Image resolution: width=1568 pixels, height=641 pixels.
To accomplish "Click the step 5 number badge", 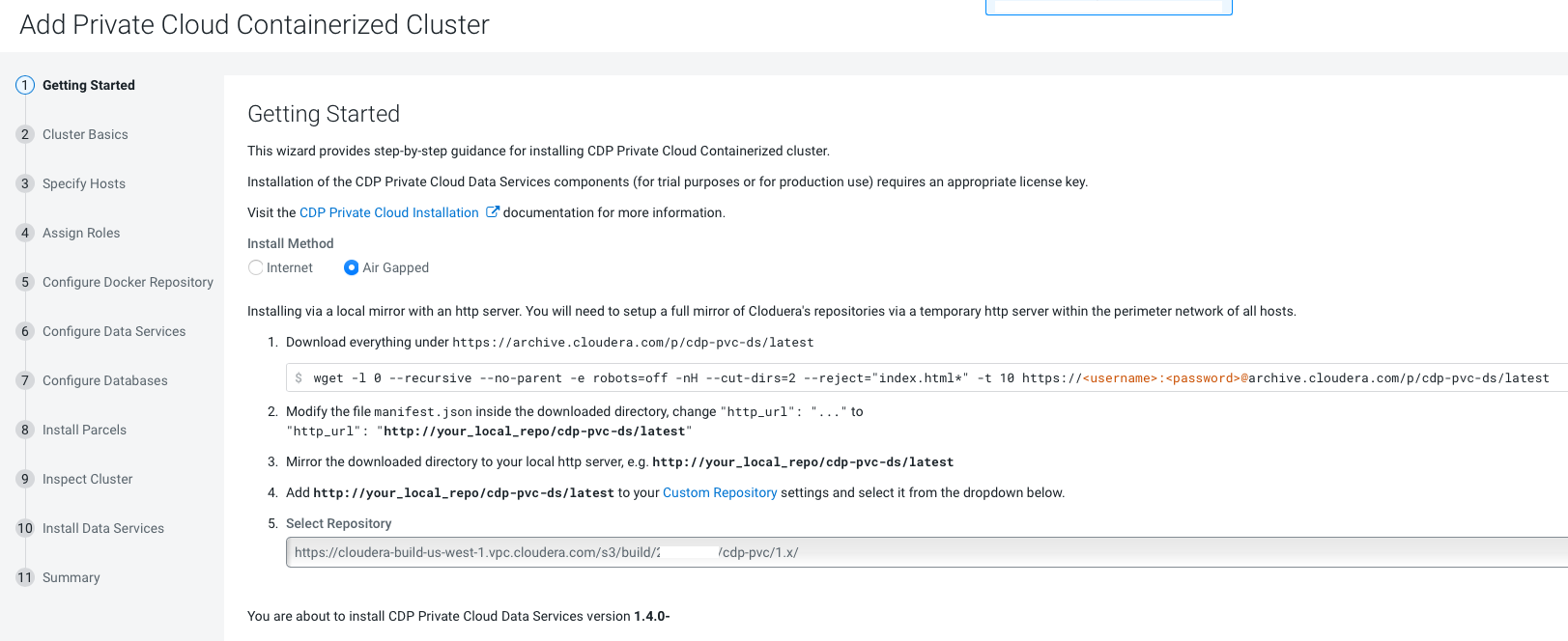I will (25, 282).
